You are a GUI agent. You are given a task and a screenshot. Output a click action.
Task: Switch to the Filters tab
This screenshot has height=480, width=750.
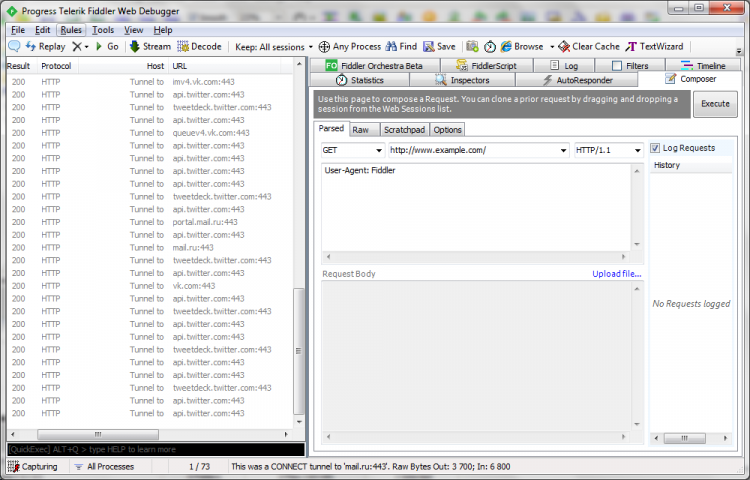click(630, 65)
